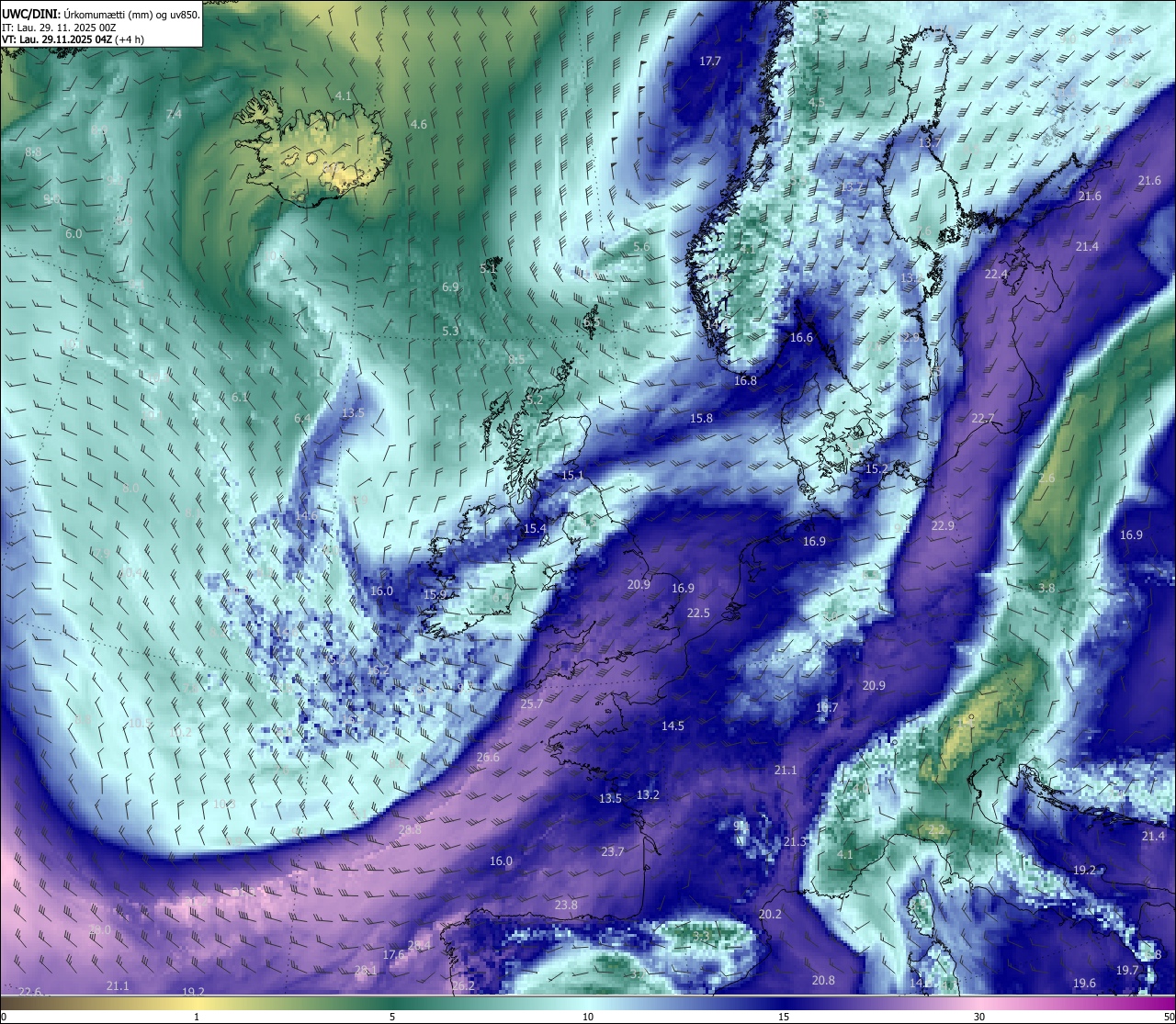Click the VT: Lau. 29.11.2025 04Z line
This screenshot has width=1176, height=1024.
click(x=73, y=39)
